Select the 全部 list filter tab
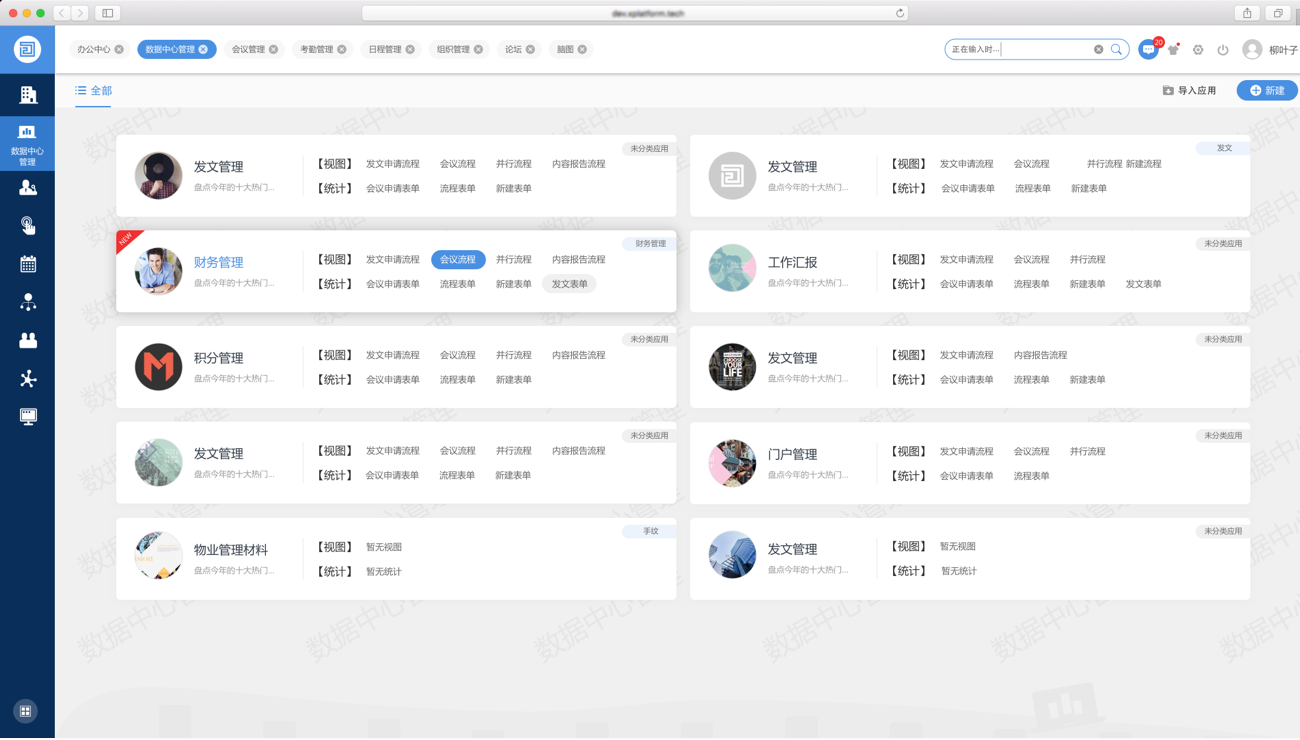The image size is (1300, 740). (x=94, y=91)
